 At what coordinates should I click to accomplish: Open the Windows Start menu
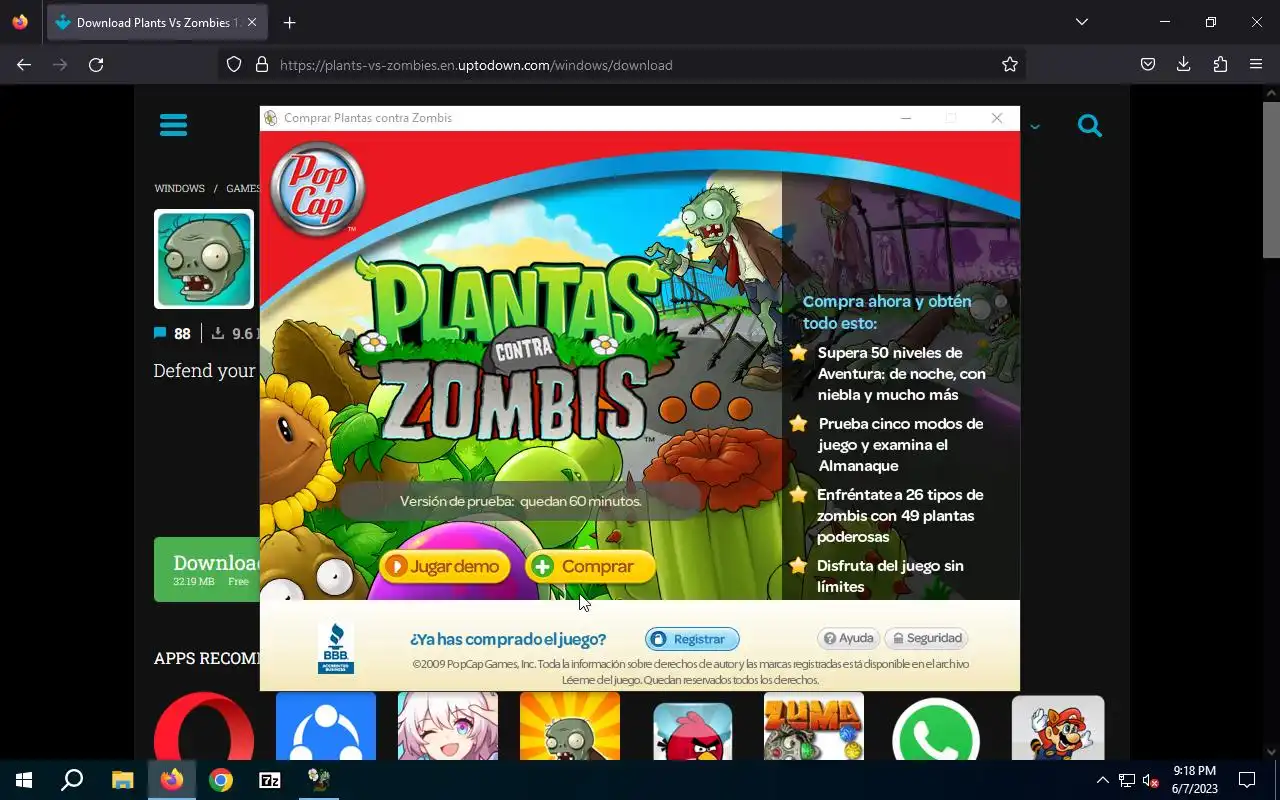point(24,780)
